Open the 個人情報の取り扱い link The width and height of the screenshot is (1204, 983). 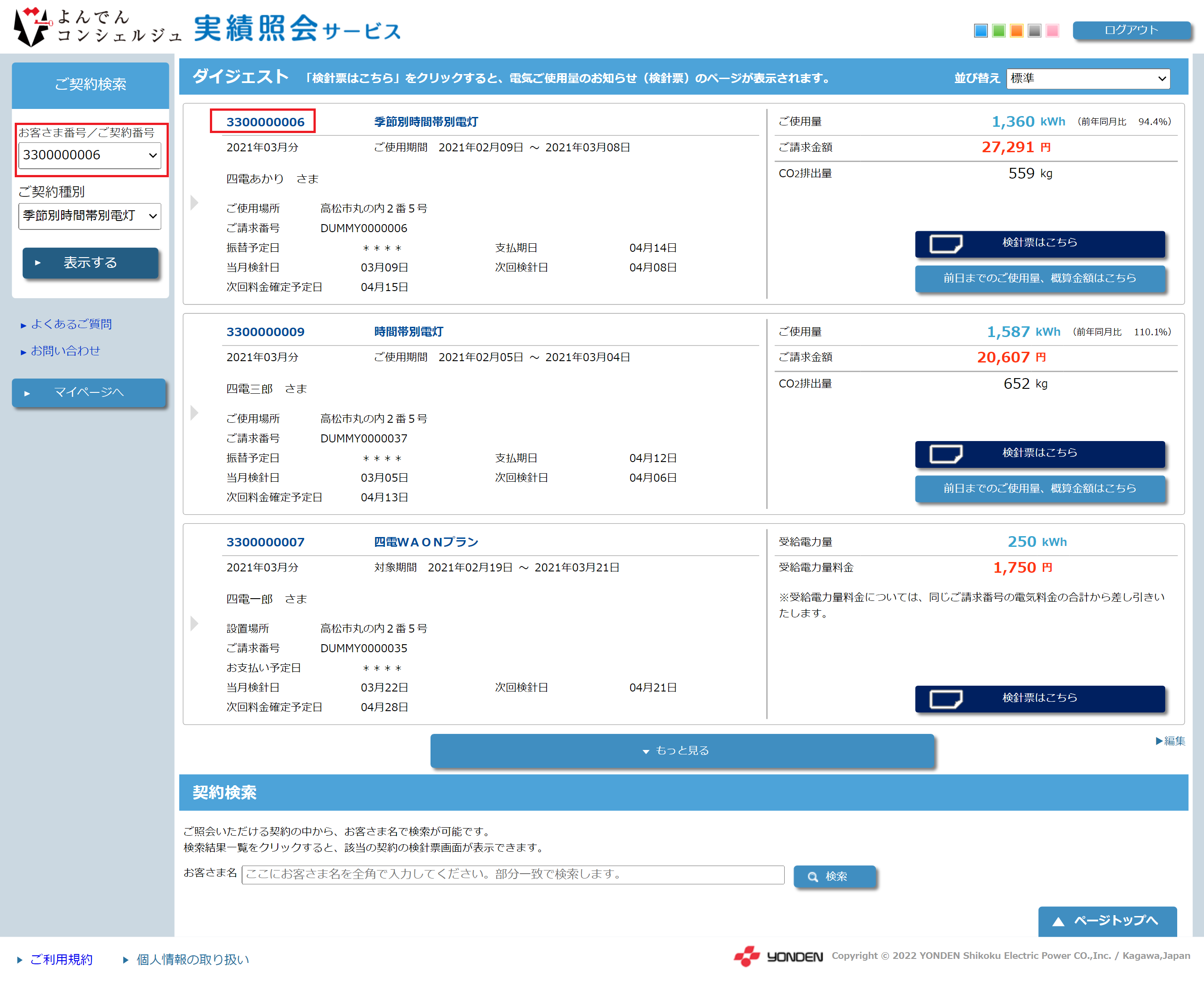pyautogui.click(x=192, y=959)
